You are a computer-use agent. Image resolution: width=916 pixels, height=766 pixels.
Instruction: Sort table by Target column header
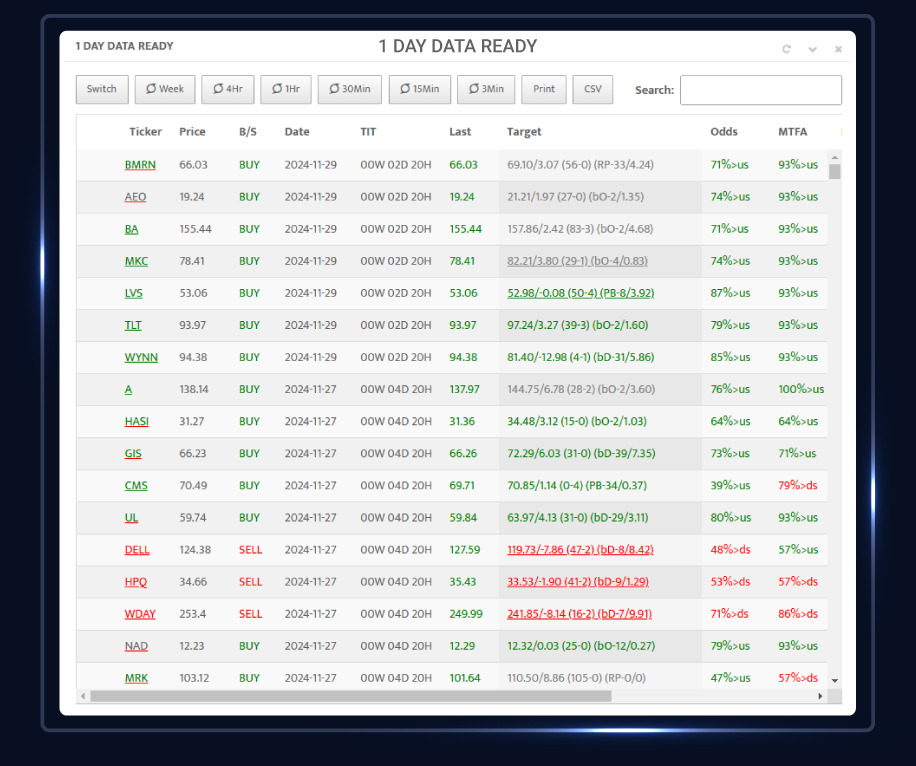[x=524, y=131]
